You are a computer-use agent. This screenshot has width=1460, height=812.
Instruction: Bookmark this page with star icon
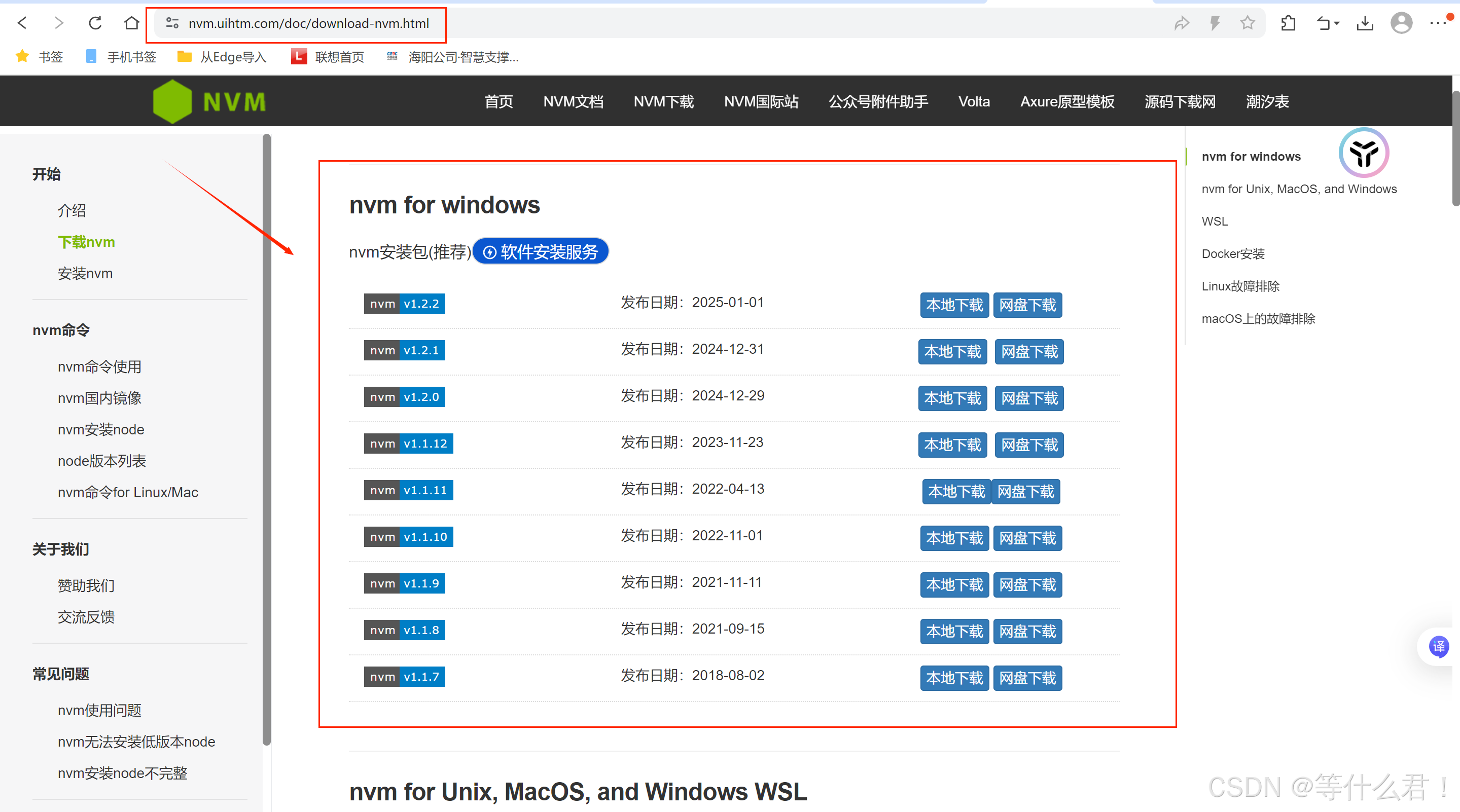click(x=1248, y=23)
